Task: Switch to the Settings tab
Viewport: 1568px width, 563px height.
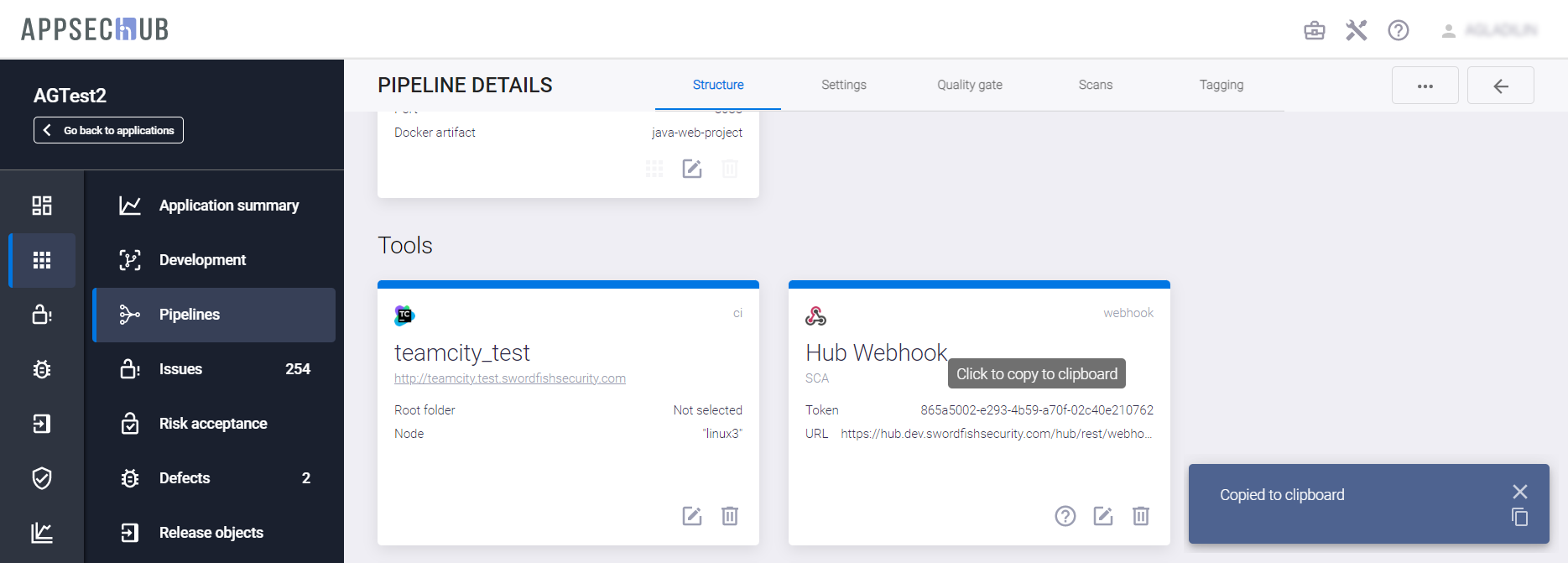Action: [x=843, y=85]
